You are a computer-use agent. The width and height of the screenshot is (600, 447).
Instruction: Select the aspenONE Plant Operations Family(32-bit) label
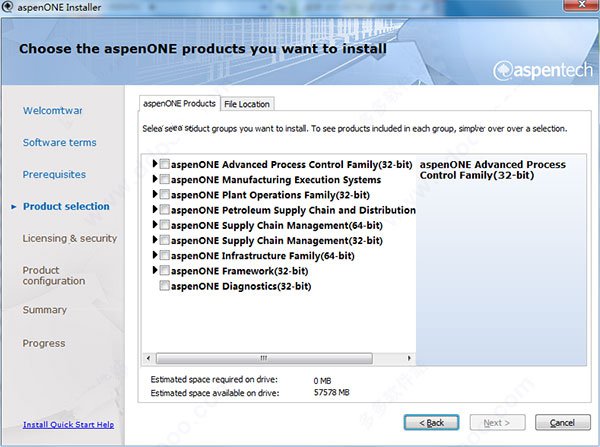[270, 195]
